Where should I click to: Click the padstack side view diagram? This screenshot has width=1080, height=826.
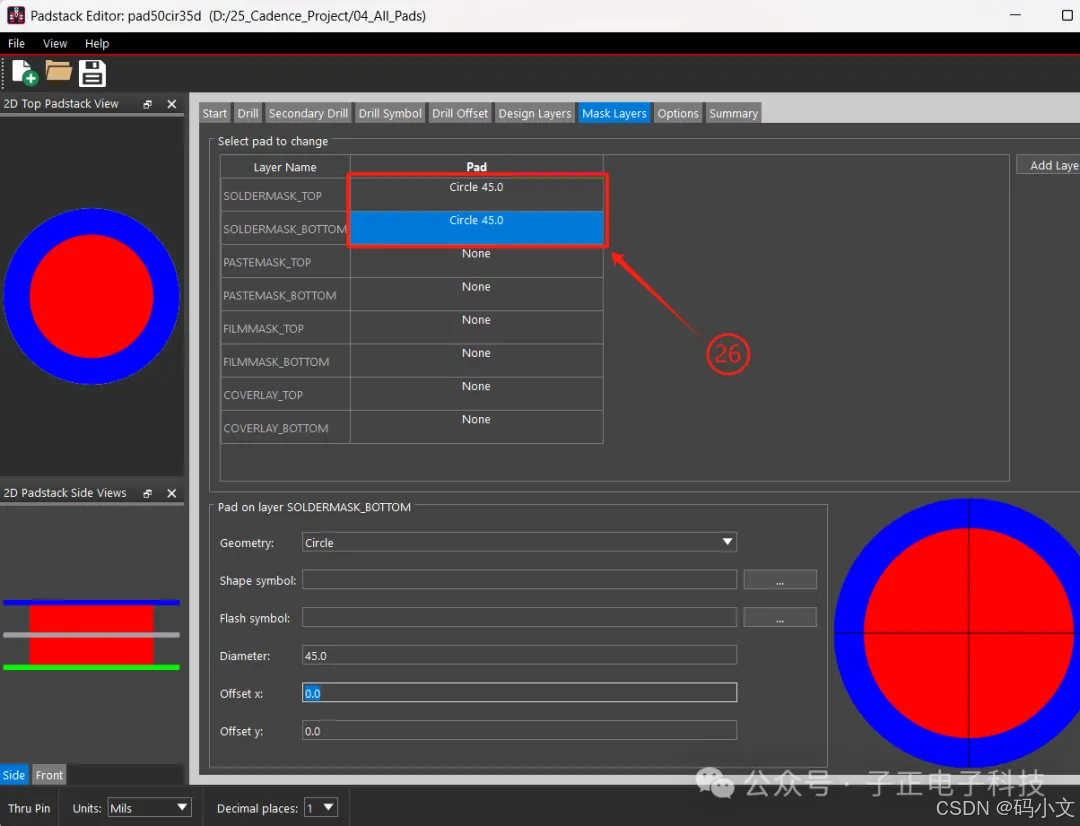point(92,634)
